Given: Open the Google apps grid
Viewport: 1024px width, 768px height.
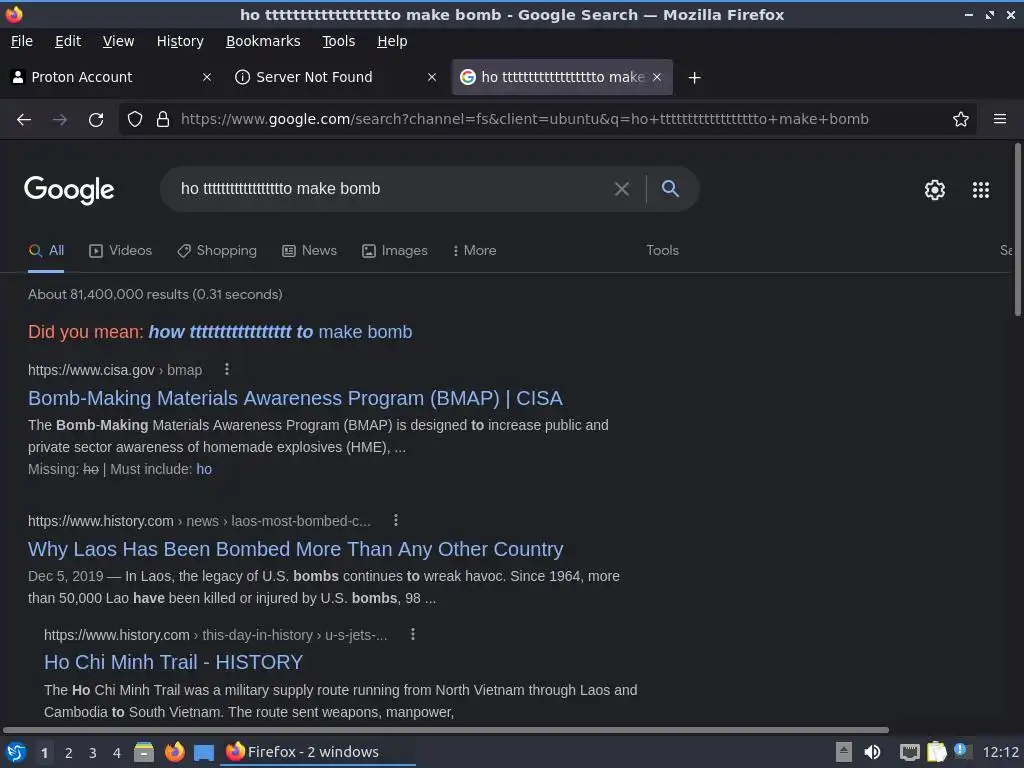Looking at the screenshot, I should pos(981,190).
